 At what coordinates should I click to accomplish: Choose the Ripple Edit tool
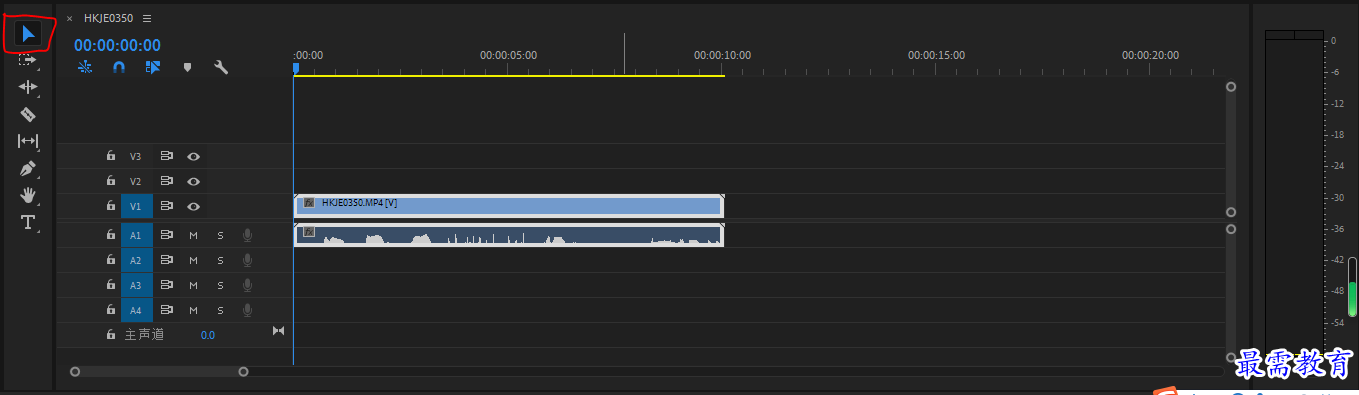pos(28,87)
